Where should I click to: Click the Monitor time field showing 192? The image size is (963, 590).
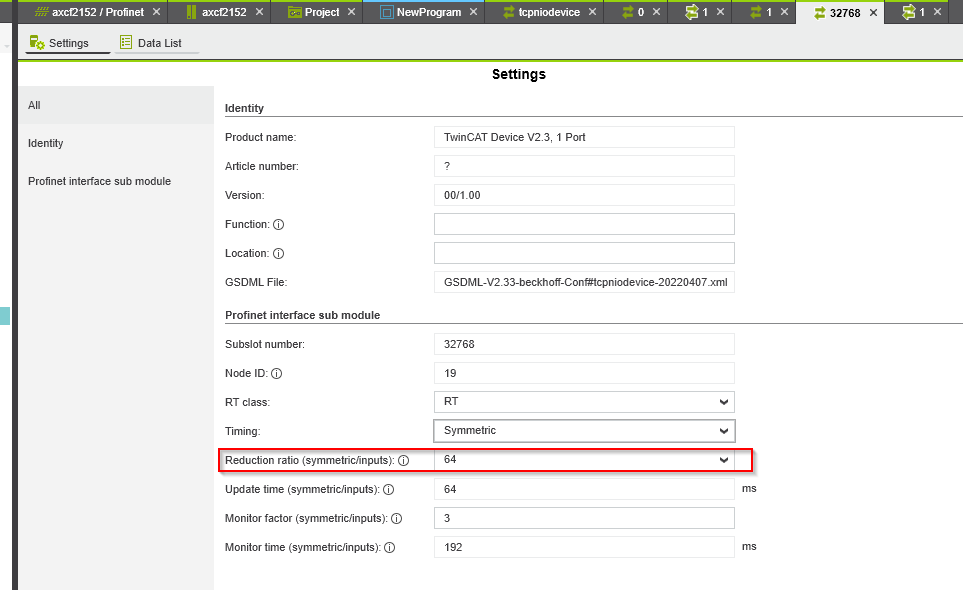584,547
